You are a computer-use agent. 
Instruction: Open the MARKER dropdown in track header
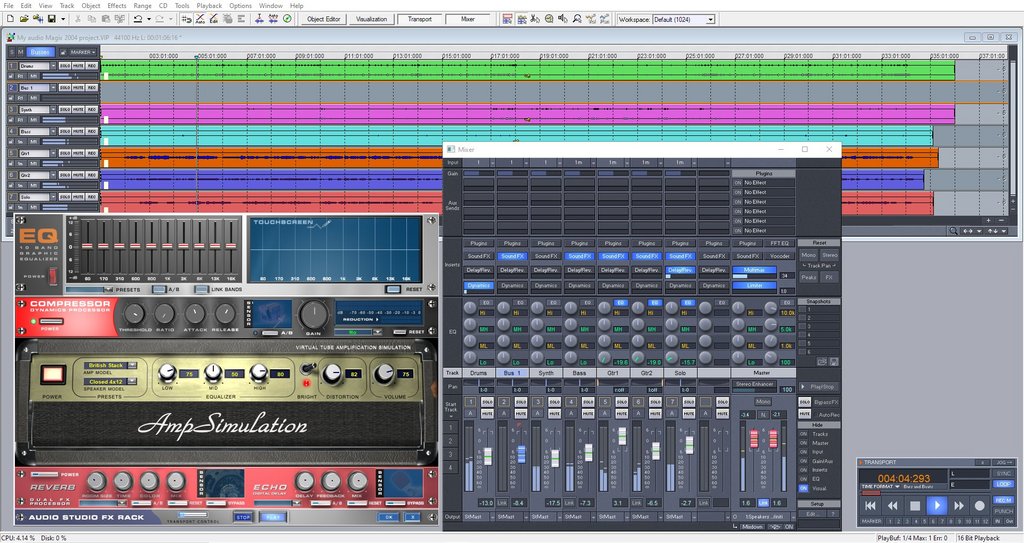pos(83,52)
